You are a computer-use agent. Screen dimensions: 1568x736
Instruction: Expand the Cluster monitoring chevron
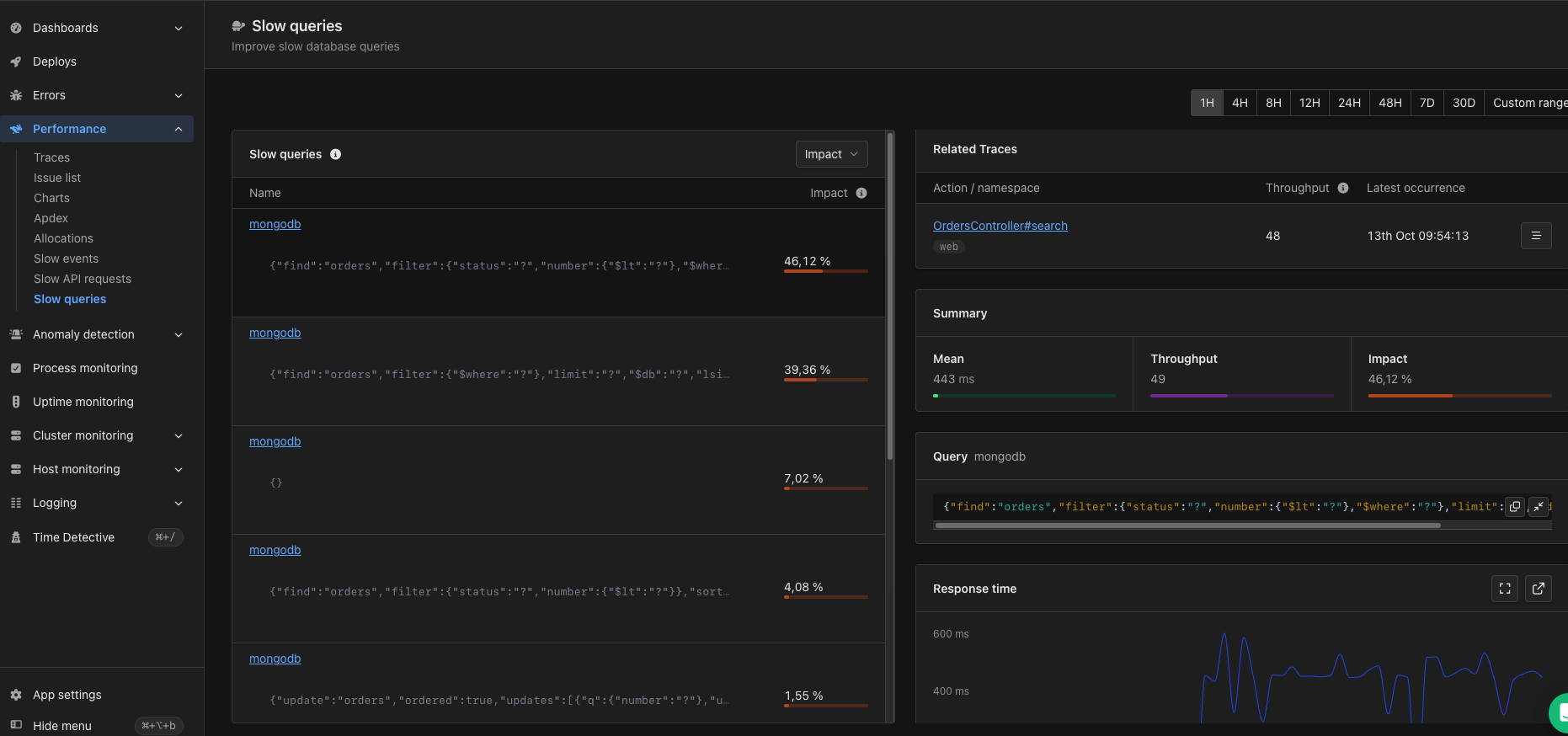[x=179, y=435]
